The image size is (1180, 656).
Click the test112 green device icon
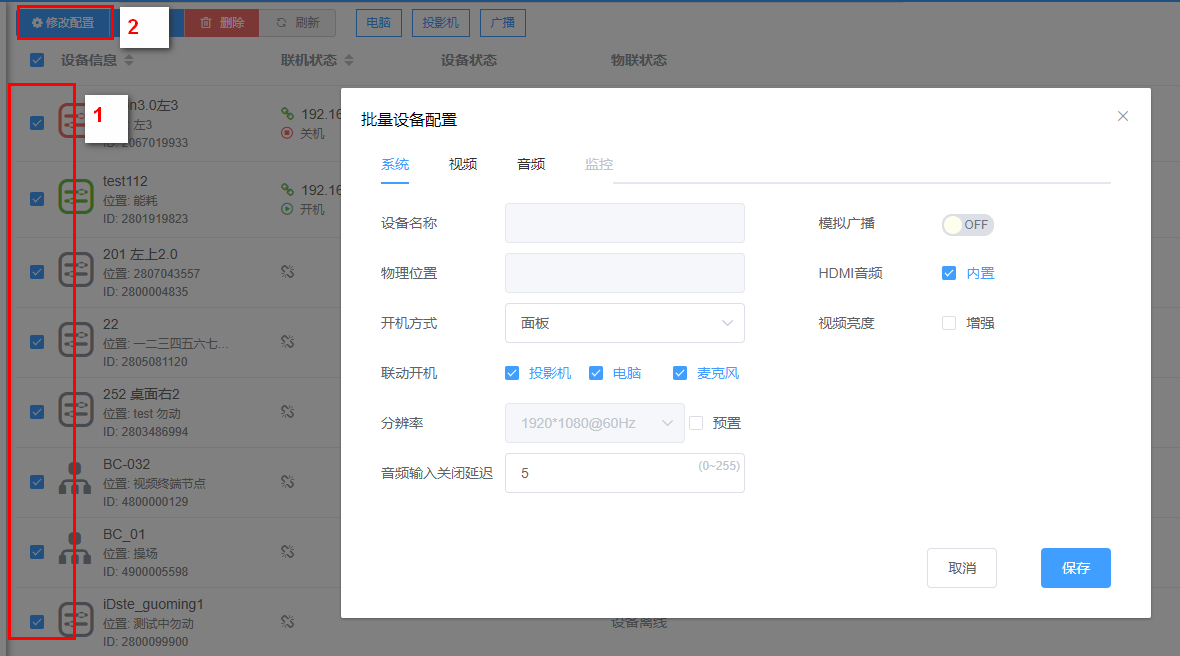click(75, 198)
